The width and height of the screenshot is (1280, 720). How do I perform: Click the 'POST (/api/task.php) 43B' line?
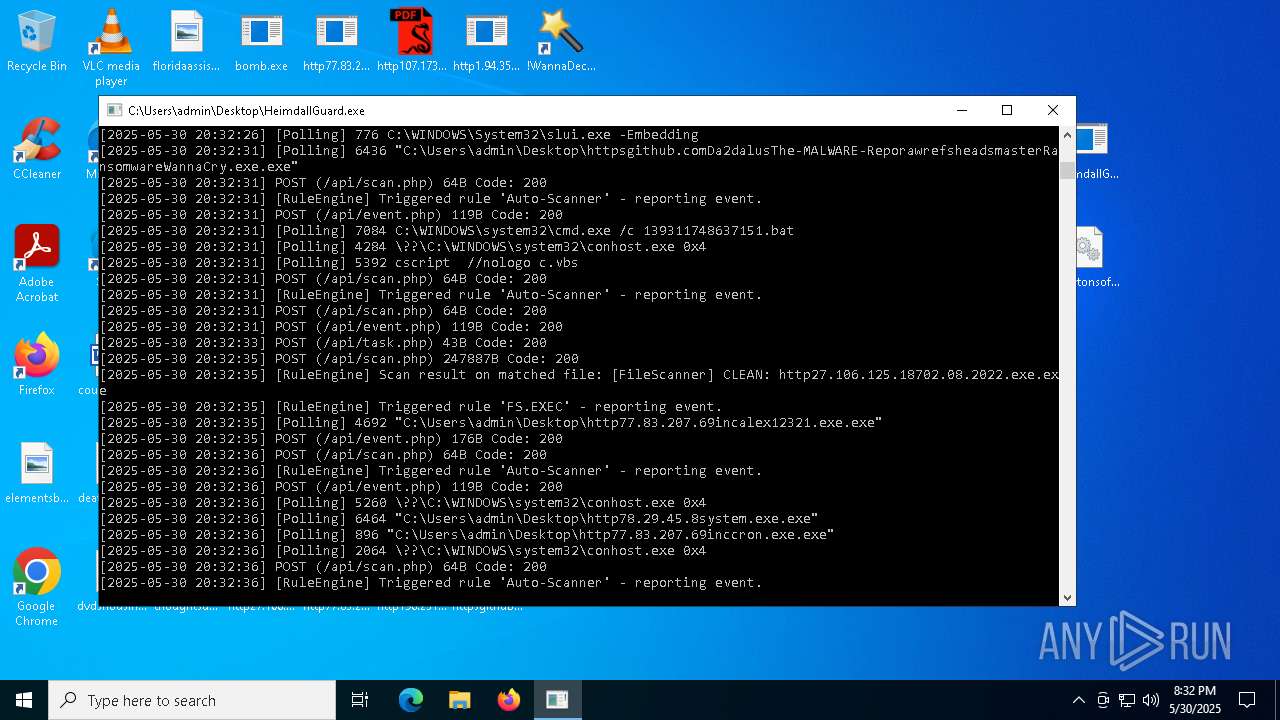point(323,343)
